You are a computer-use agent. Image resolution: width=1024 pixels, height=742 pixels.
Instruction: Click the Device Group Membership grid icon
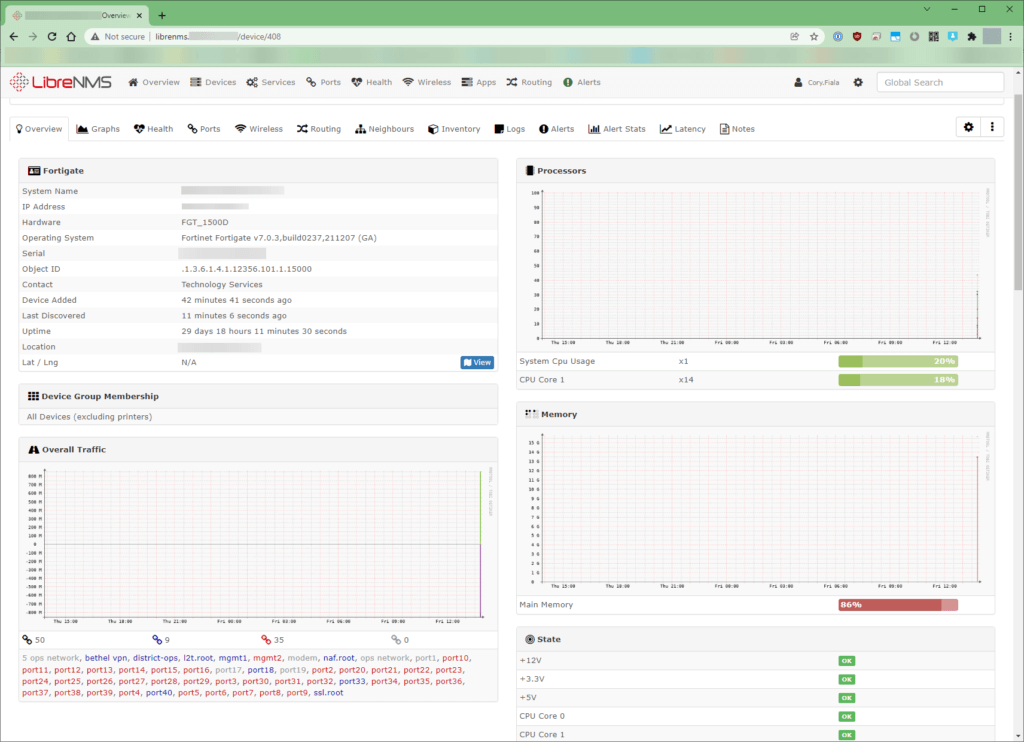(33, 396)
